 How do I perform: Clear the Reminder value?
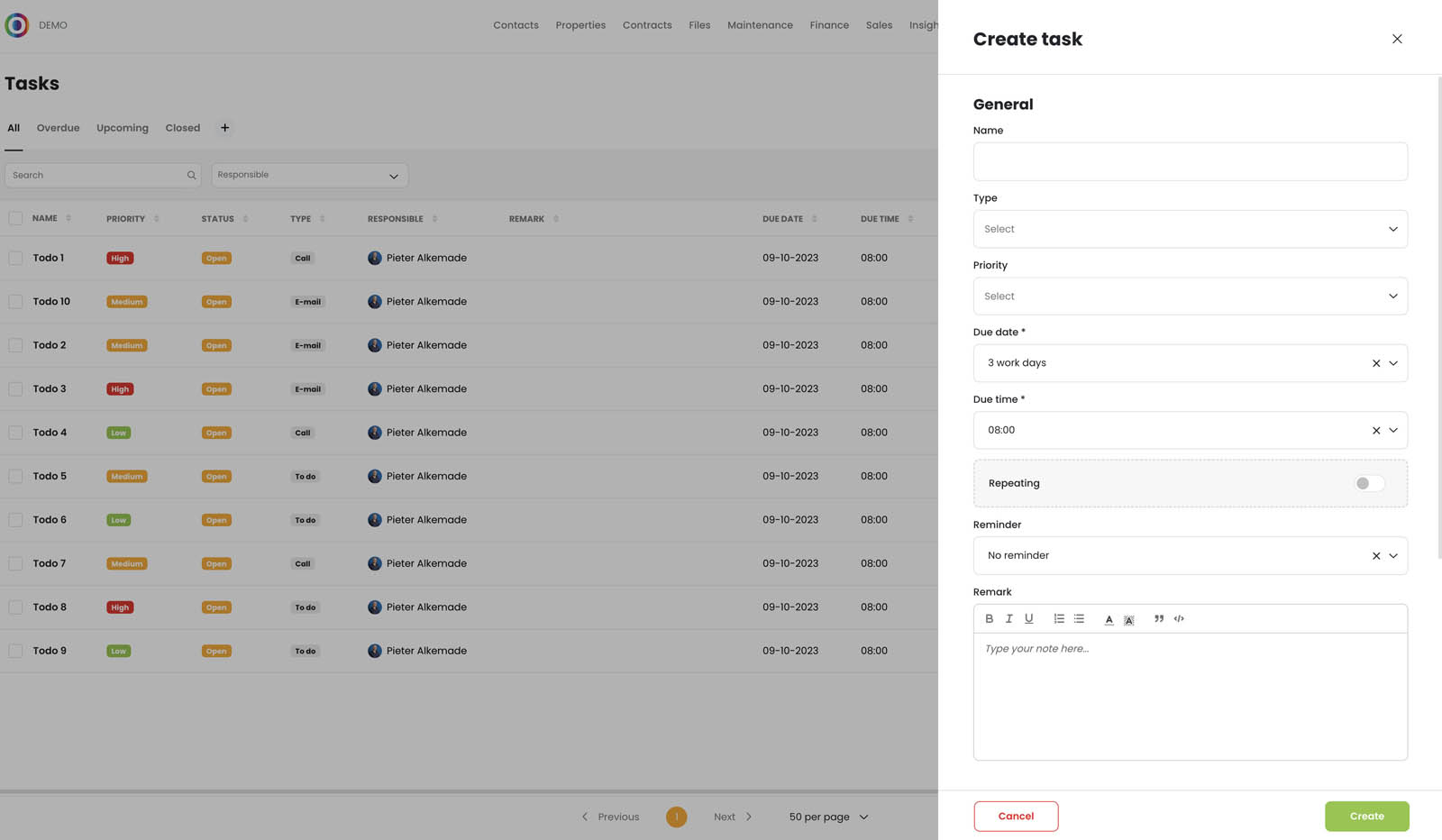click(1376, 556)
